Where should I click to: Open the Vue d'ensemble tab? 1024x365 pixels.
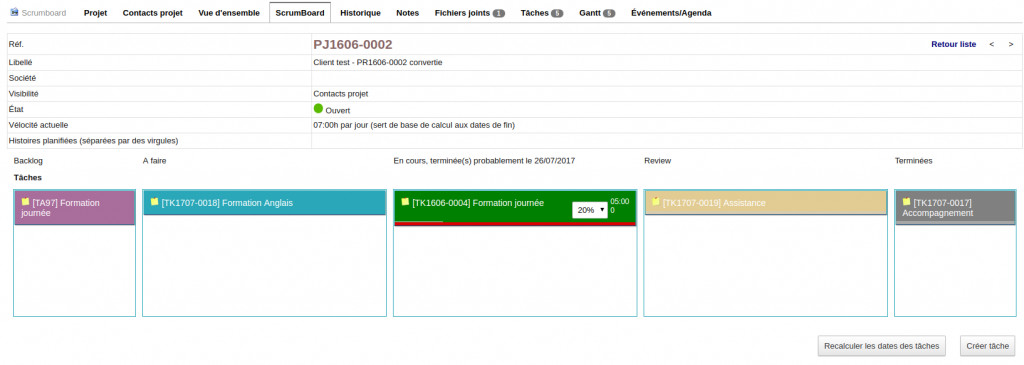tap(229, 12)
